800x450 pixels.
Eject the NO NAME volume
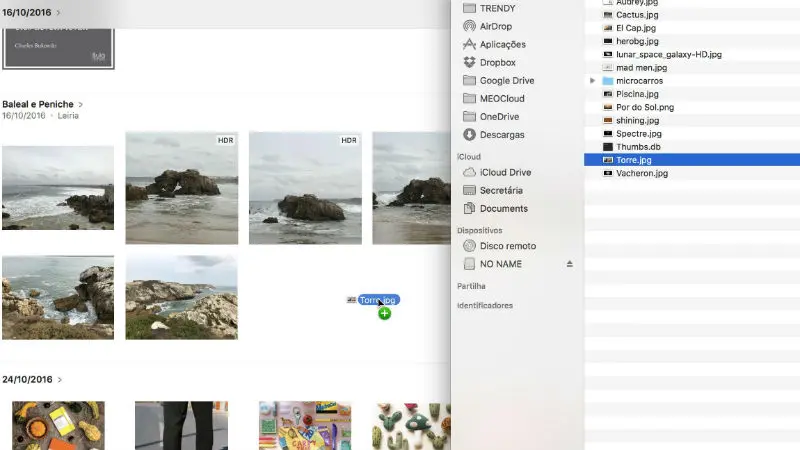pyautogui.click(x=569, y=264)
